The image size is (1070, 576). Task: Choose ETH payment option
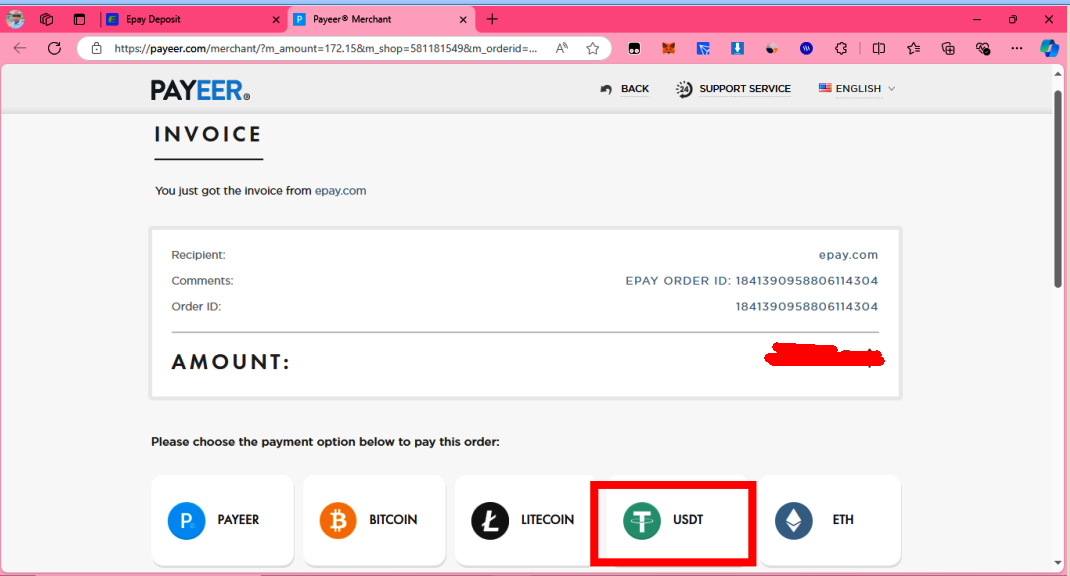coord(830,520)
